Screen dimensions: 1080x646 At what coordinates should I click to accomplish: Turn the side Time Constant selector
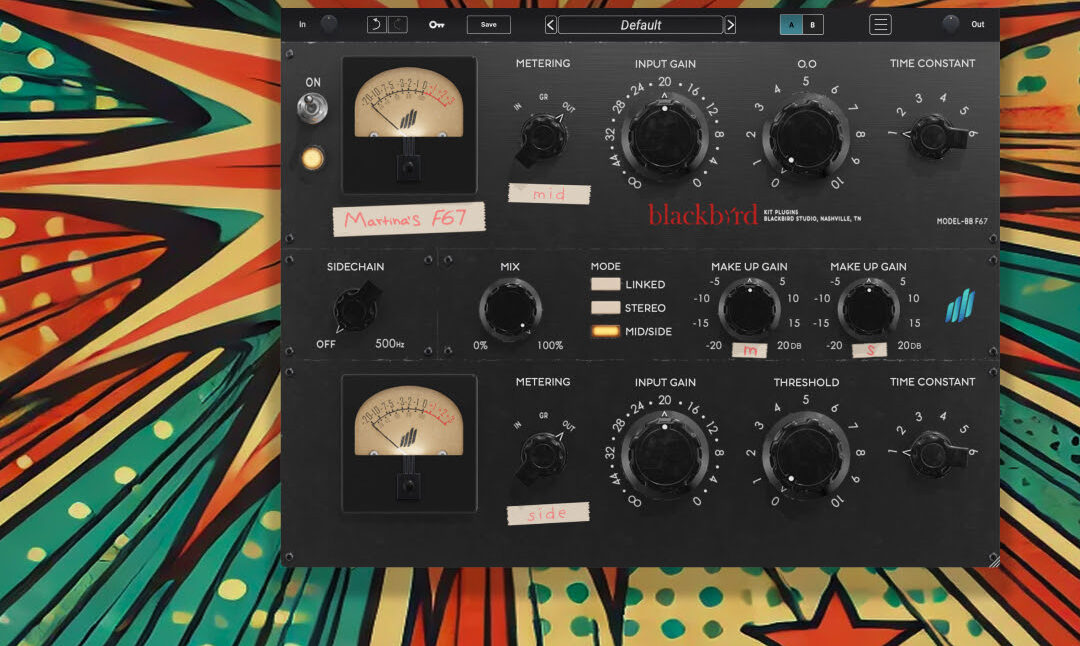click(x=935, y=455)
